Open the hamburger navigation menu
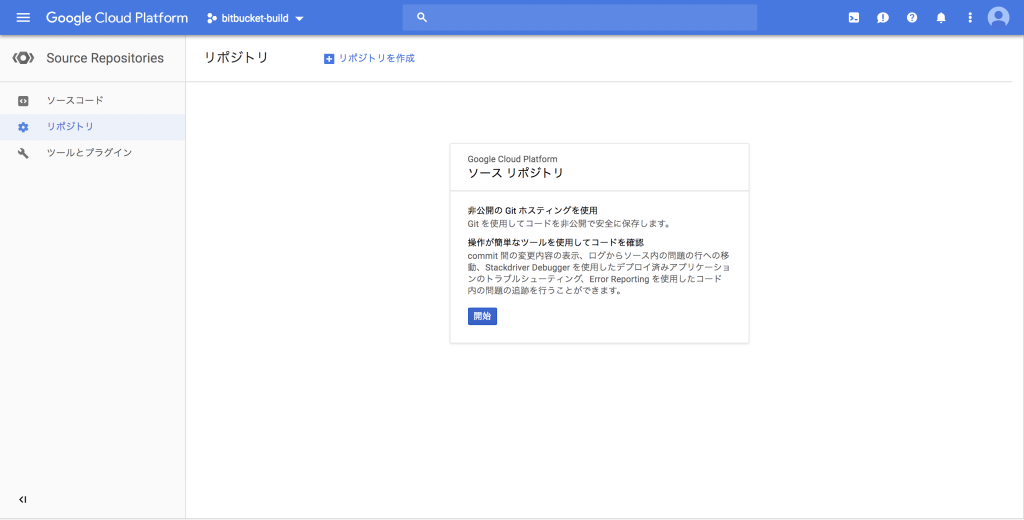The height and width of the screenshot is (520, 1024). [x=23, y=18]
